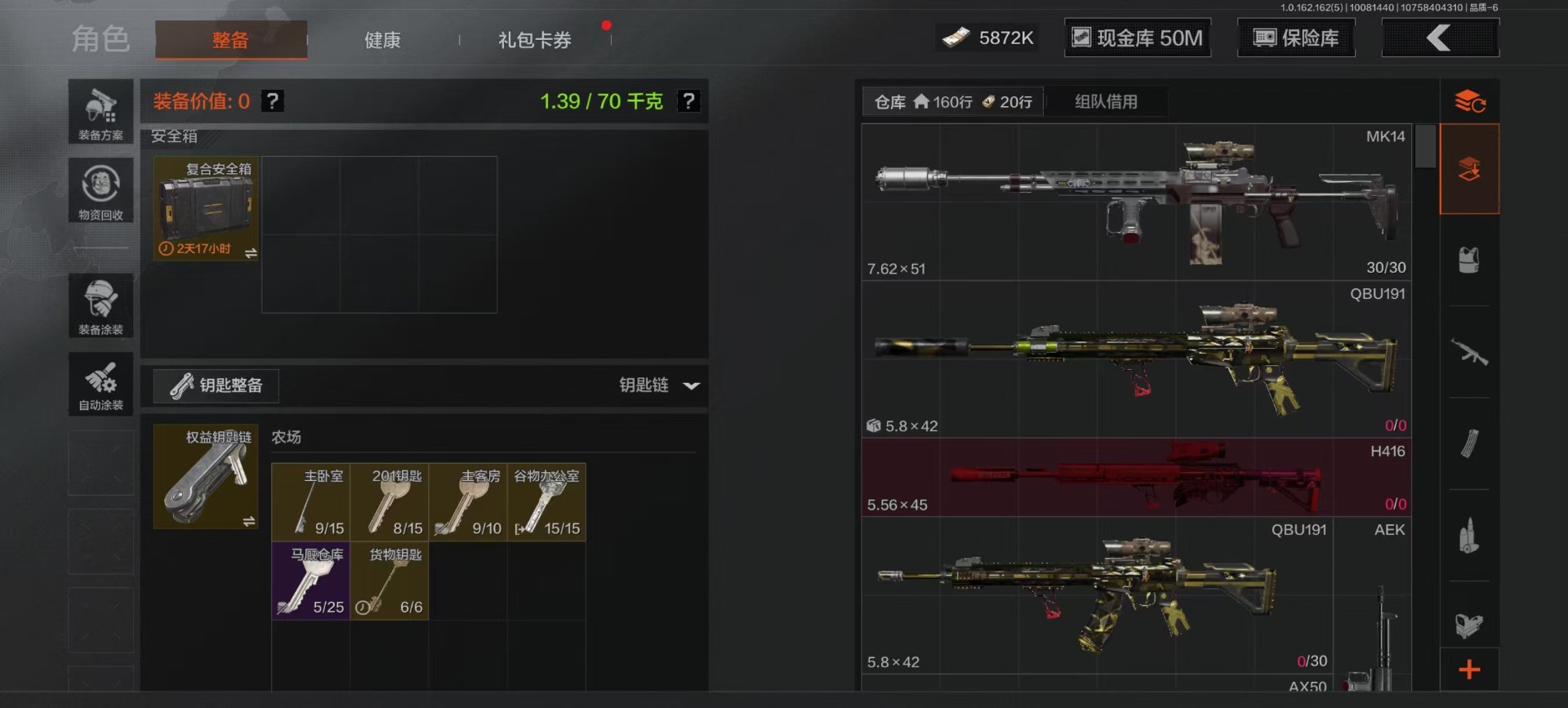Viewport: 1568px width, 708px height.
Task: Toggle swap arrows on 权益钥匙链
Action: (x=249, y=521)
